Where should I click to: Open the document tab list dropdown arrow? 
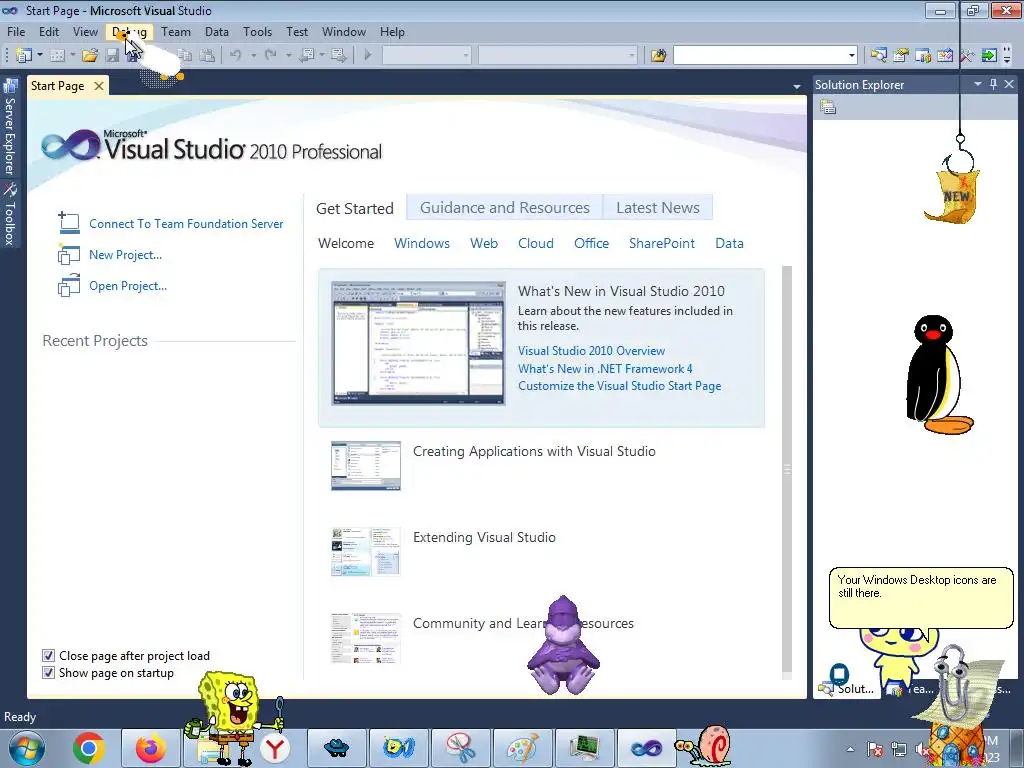coord(797,86)
